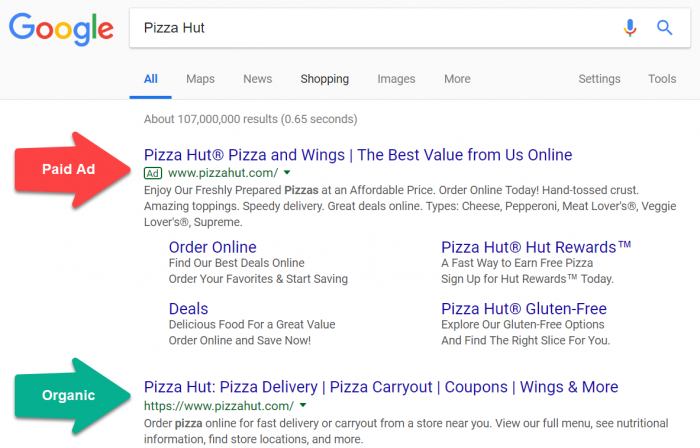
Task: Click text Find Our Best Deals Online
Action: point(237,263)
